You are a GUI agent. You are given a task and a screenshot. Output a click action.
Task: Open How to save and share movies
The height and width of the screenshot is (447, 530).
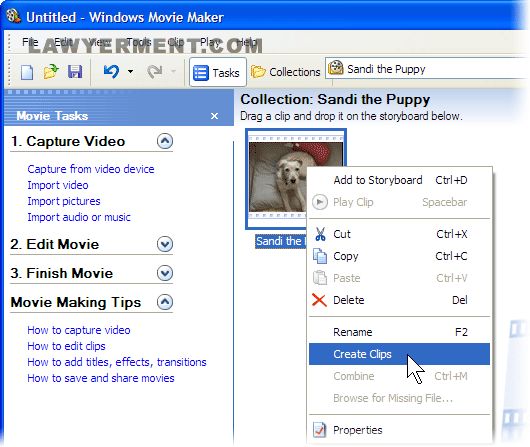(x=101, y=378)
